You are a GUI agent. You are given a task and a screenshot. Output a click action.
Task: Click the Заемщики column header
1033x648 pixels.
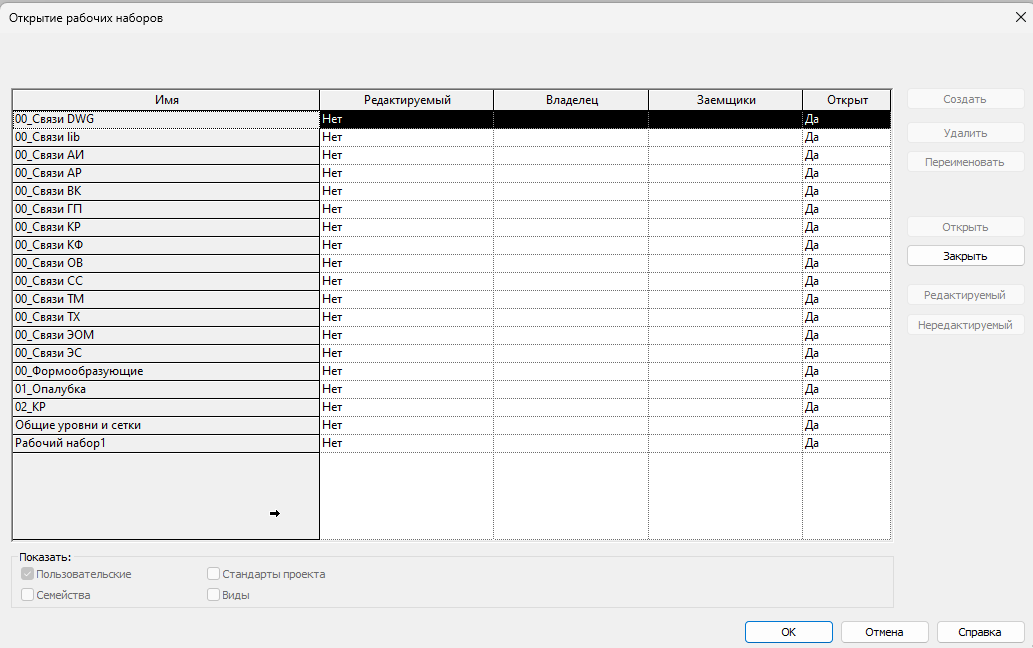726,100
